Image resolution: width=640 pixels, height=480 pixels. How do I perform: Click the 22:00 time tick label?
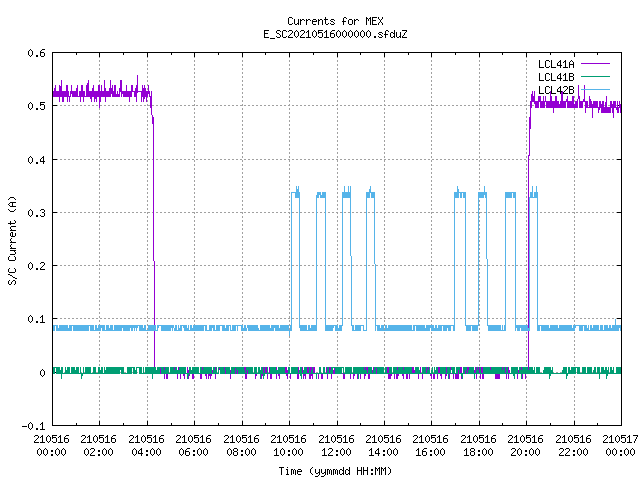pos(573,452)
